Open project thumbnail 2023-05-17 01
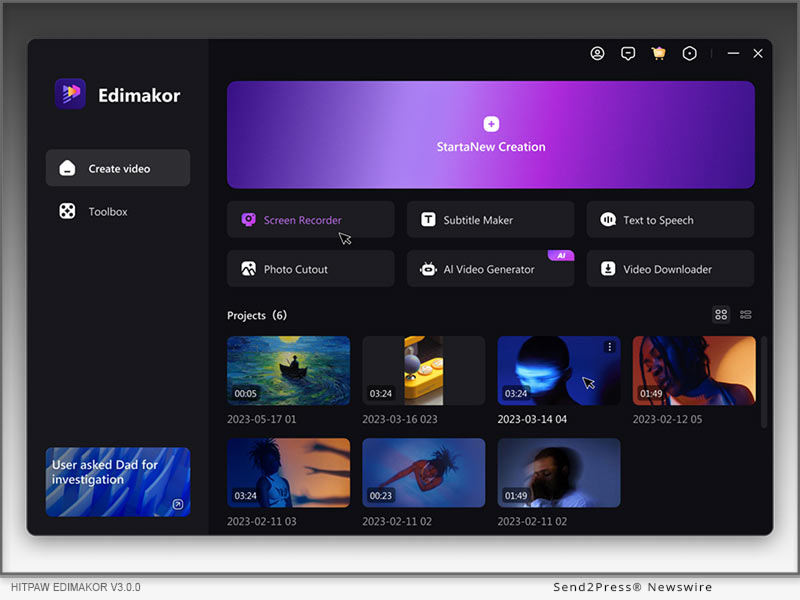 [x=288, y=370]
